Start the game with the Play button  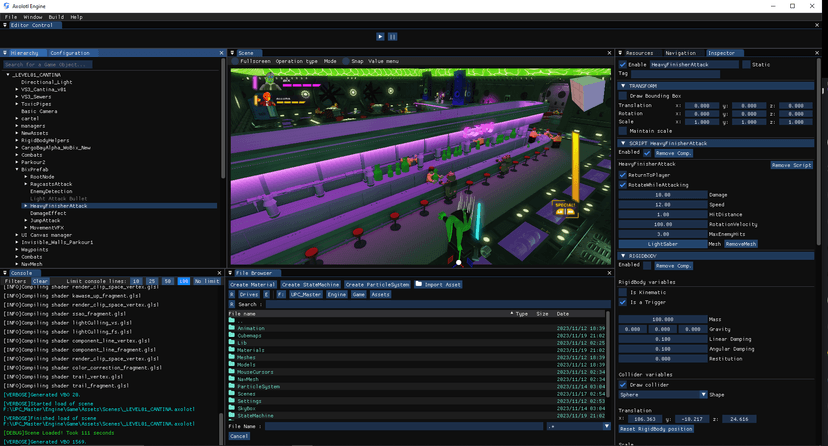pos(380,36)
